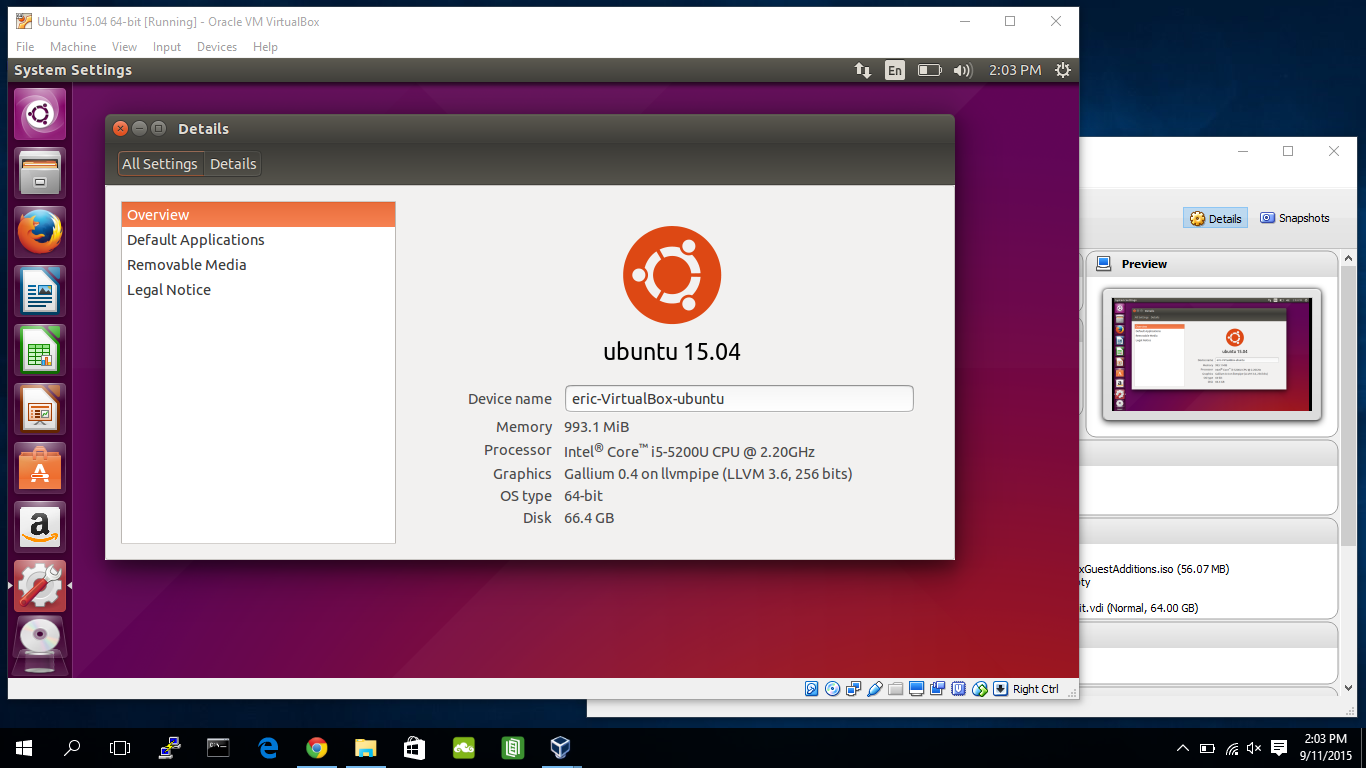Close the Details window in Ubuntu
Screen dimensions: 1366x768
pyautogui.click(x=120, y=128)
